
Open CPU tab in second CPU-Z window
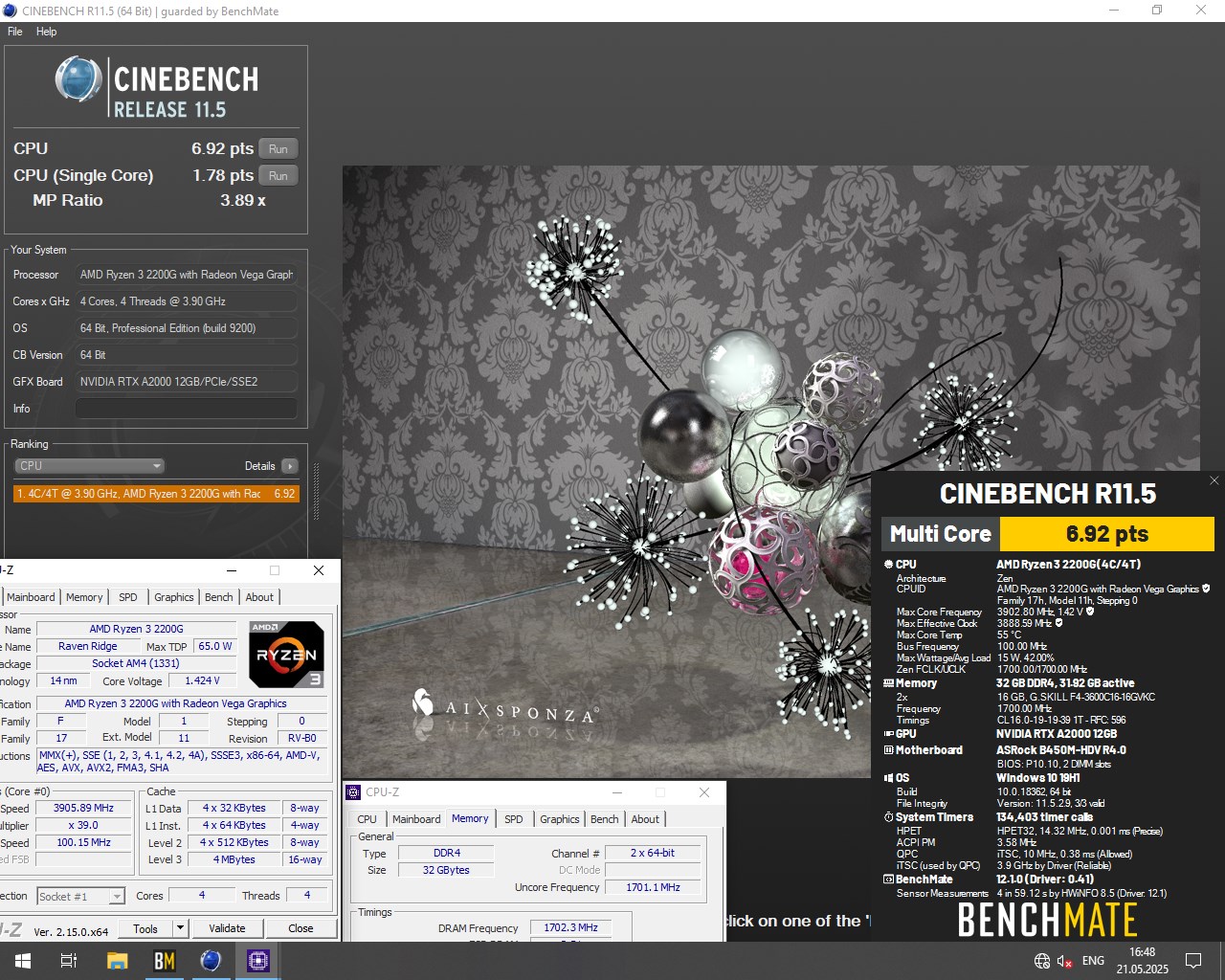point(367,819)
